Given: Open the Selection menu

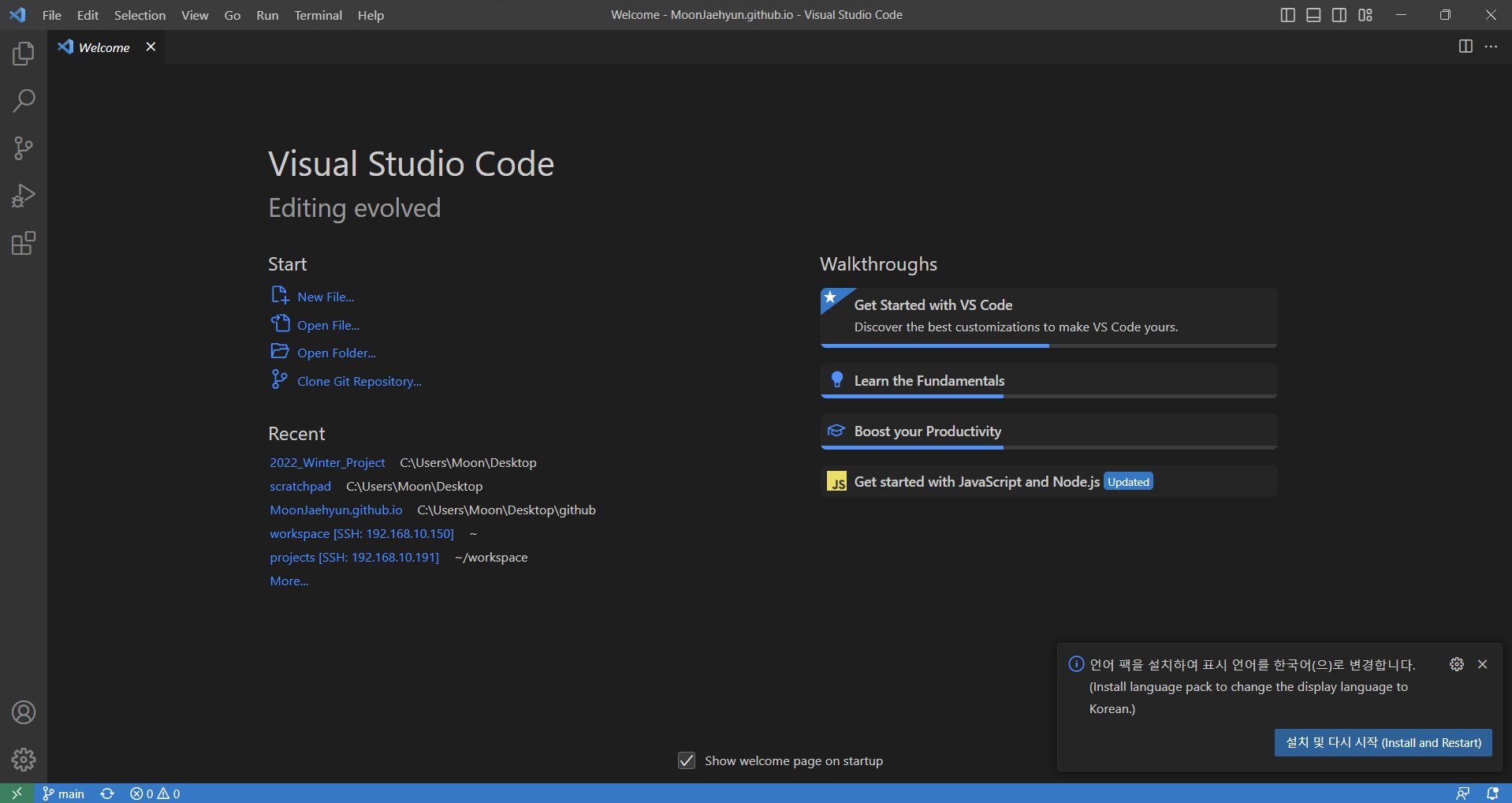Looking at the screenshot, I should pos(140,15).
